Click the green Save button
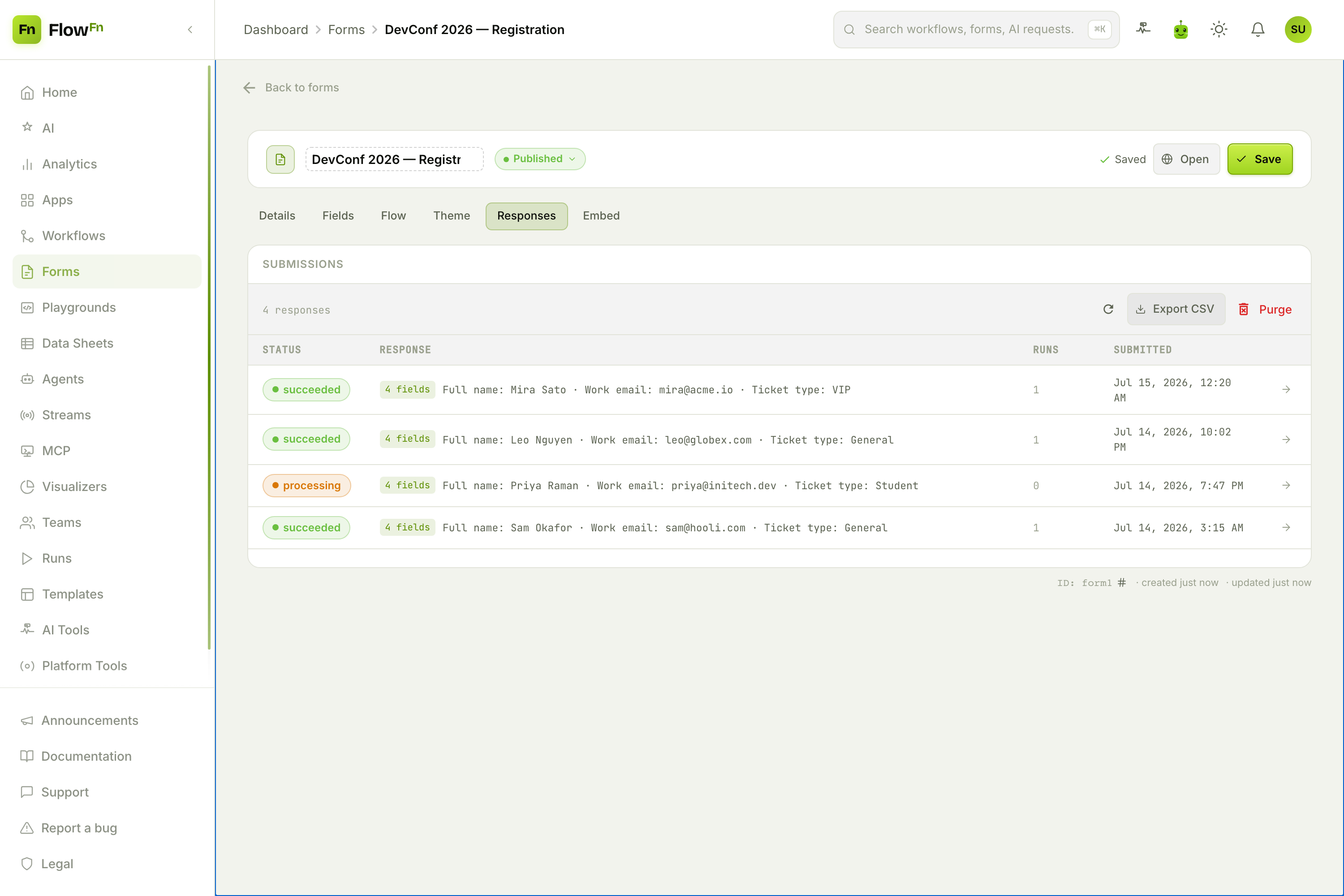Screen dimensions: 1344x896 (1259, 159)
